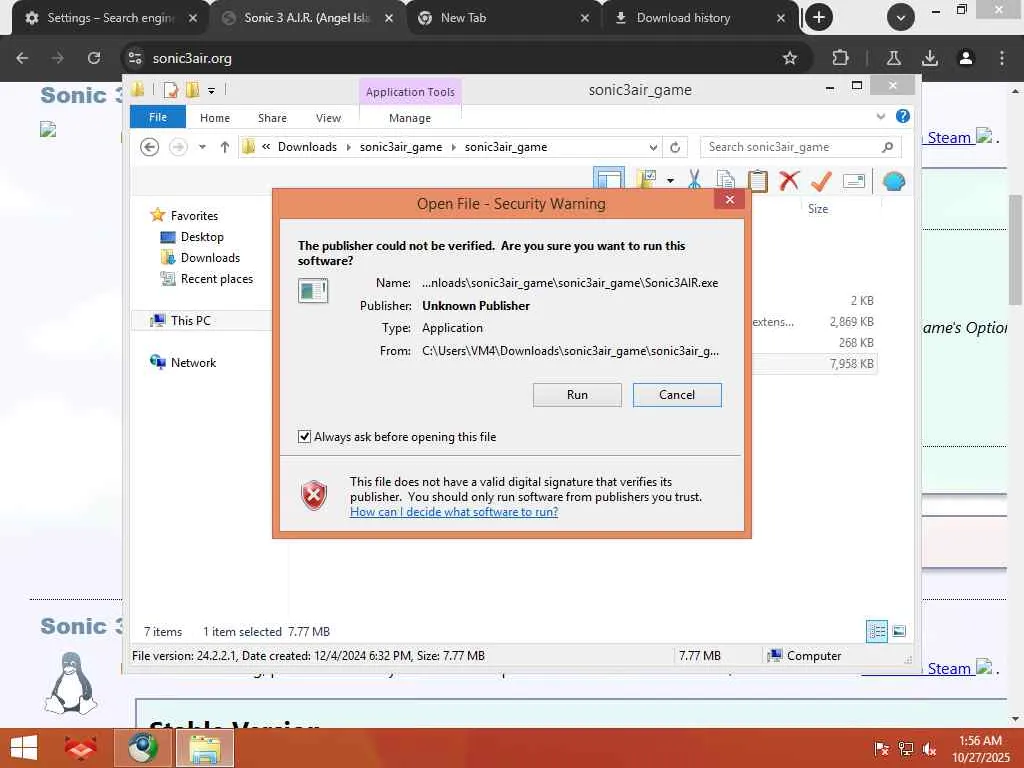Image resolution: width=1024 pixels, height=768 pixels.
Task: Open quick access toolbar dropdown arrow
Action: pos(211,91)
